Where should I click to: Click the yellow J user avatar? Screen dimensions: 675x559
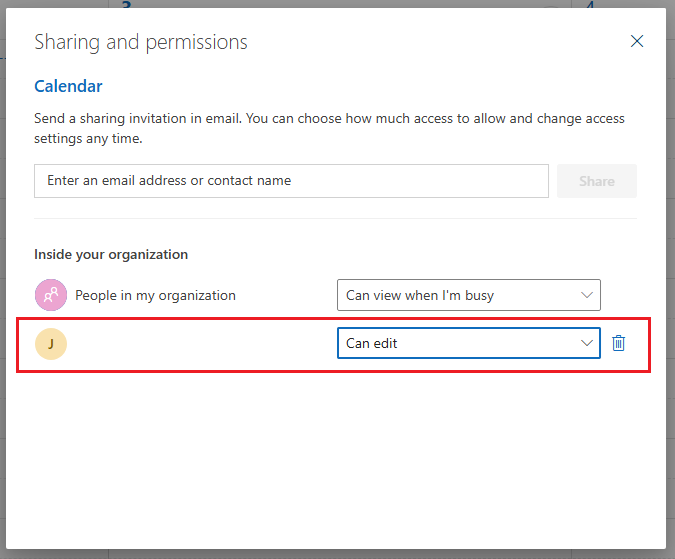coord(51,344)
